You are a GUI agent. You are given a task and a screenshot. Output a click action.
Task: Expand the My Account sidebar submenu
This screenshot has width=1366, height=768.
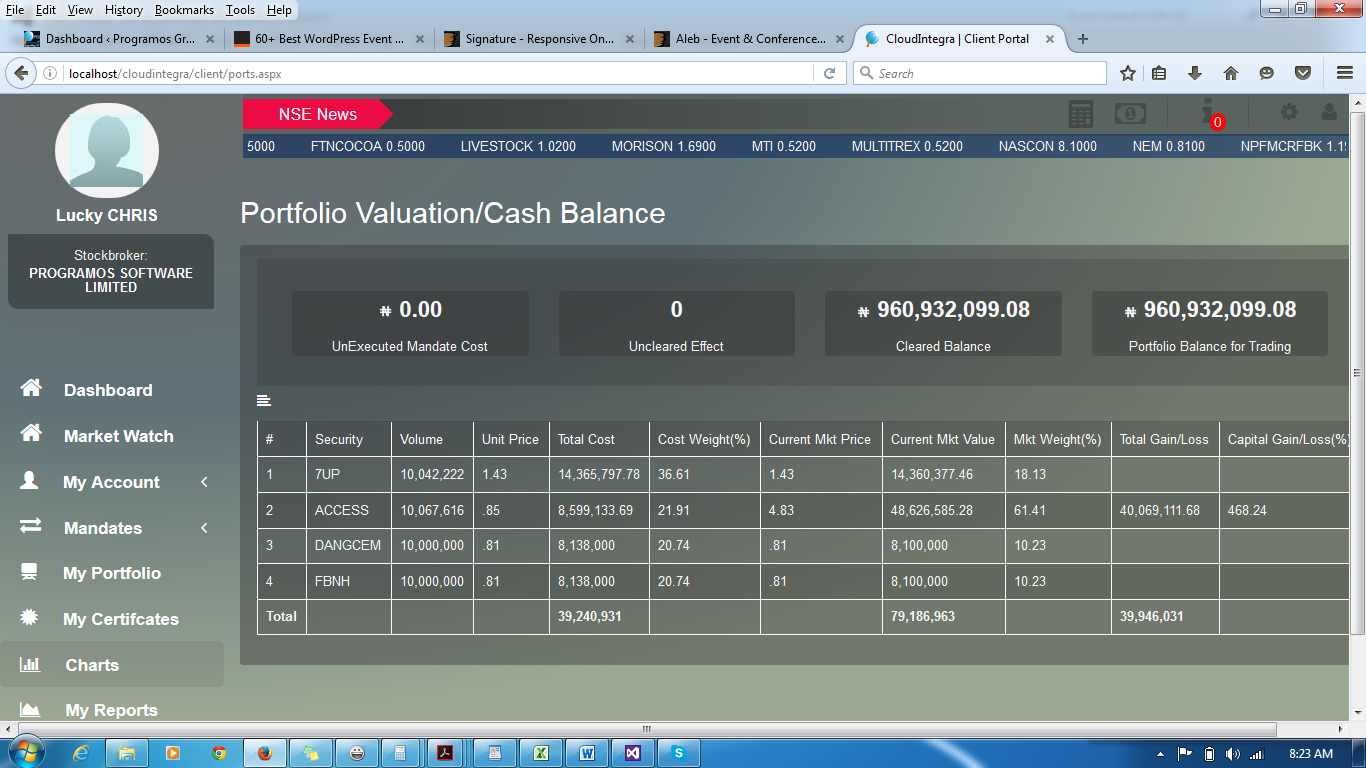coord(111,482)
